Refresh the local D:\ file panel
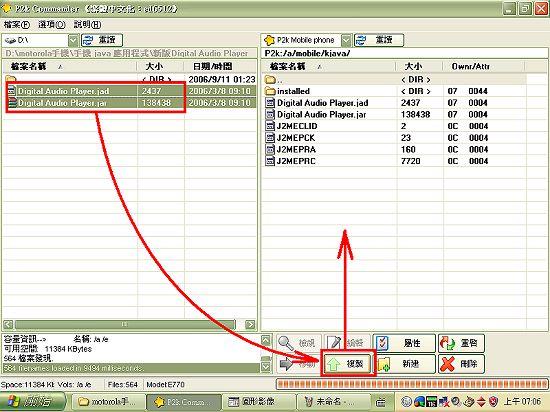This screenshot has width=550, height=412. (x=102, y=40)
